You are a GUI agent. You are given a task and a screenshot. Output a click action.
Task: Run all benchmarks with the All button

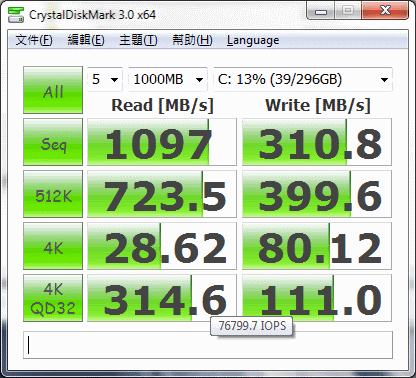coord(53,90)
